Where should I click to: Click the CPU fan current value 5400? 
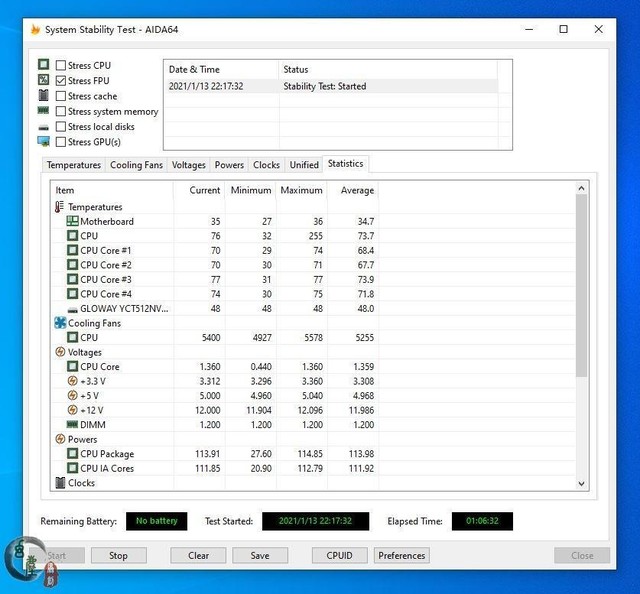pos(211,338)
